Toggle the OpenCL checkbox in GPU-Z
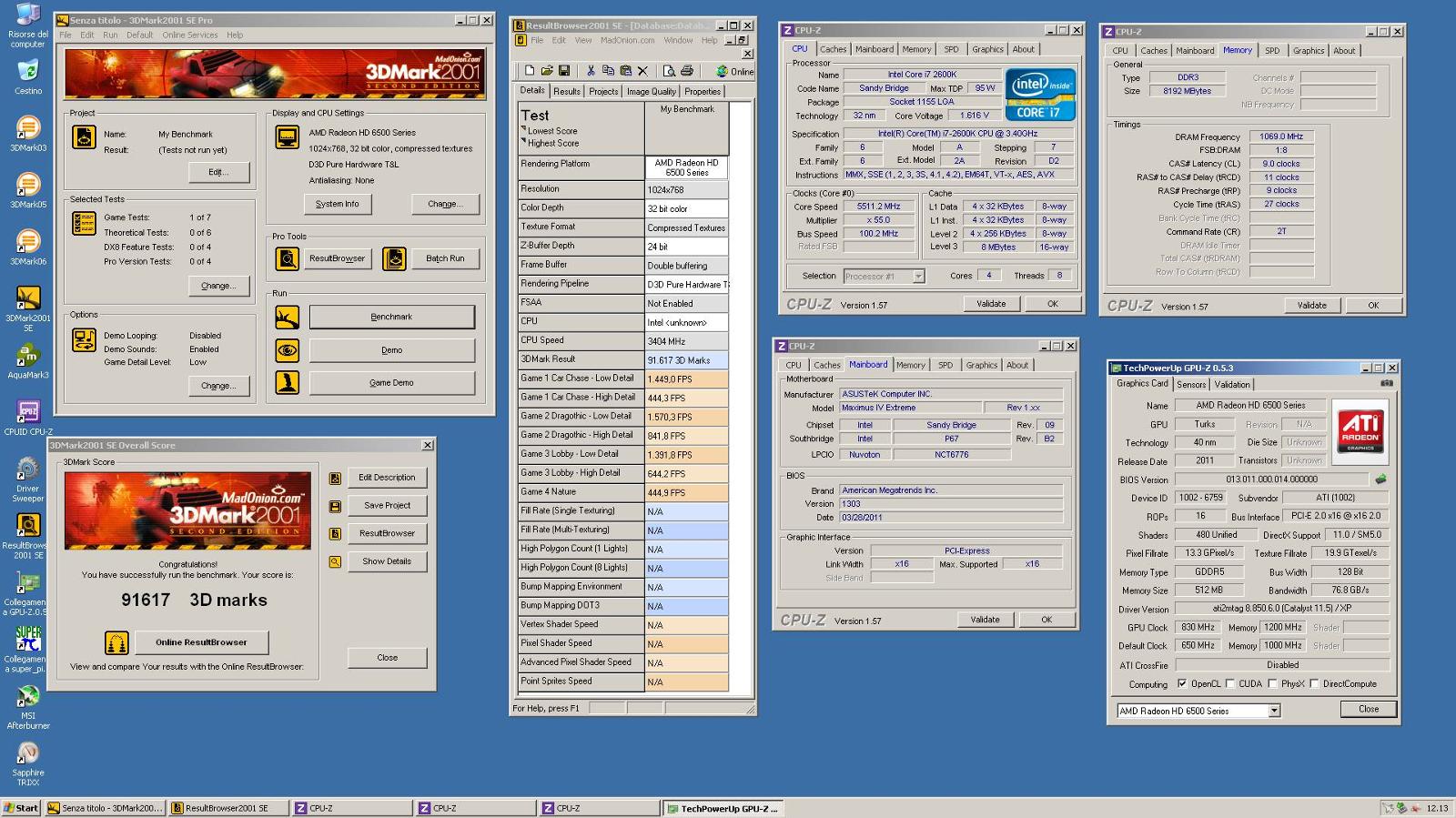 [x=1182, y=683]
